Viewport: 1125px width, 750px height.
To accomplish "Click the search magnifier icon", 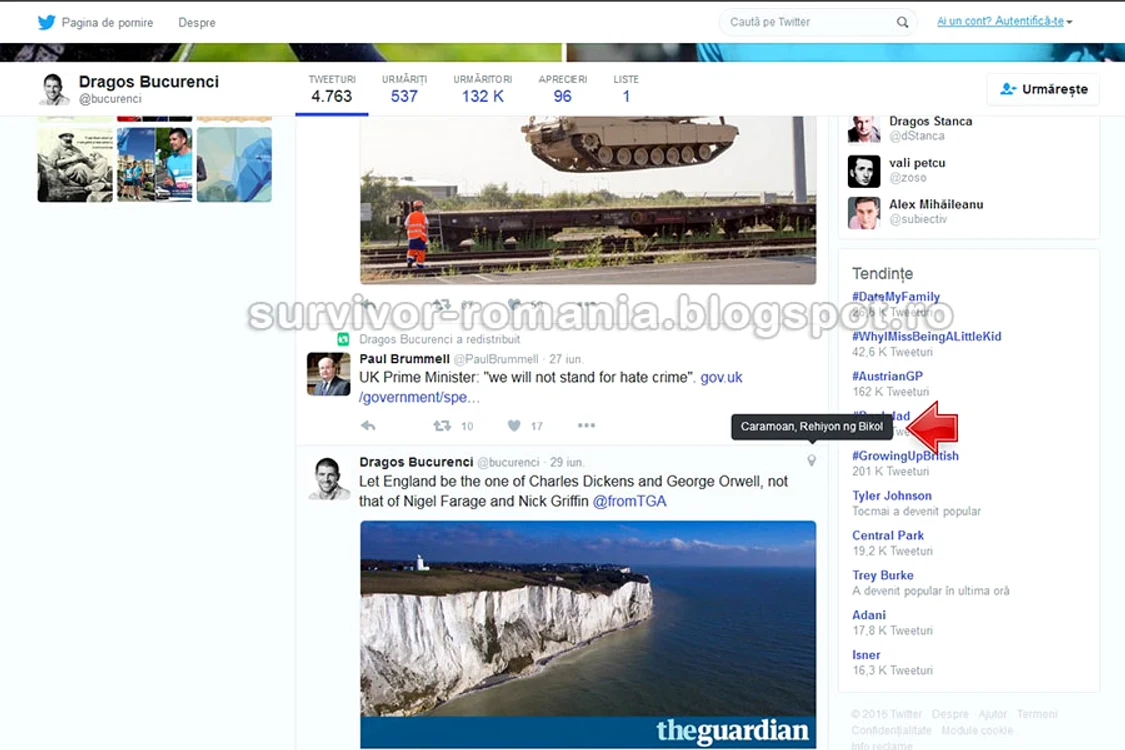I will click(x=902, y=22).
